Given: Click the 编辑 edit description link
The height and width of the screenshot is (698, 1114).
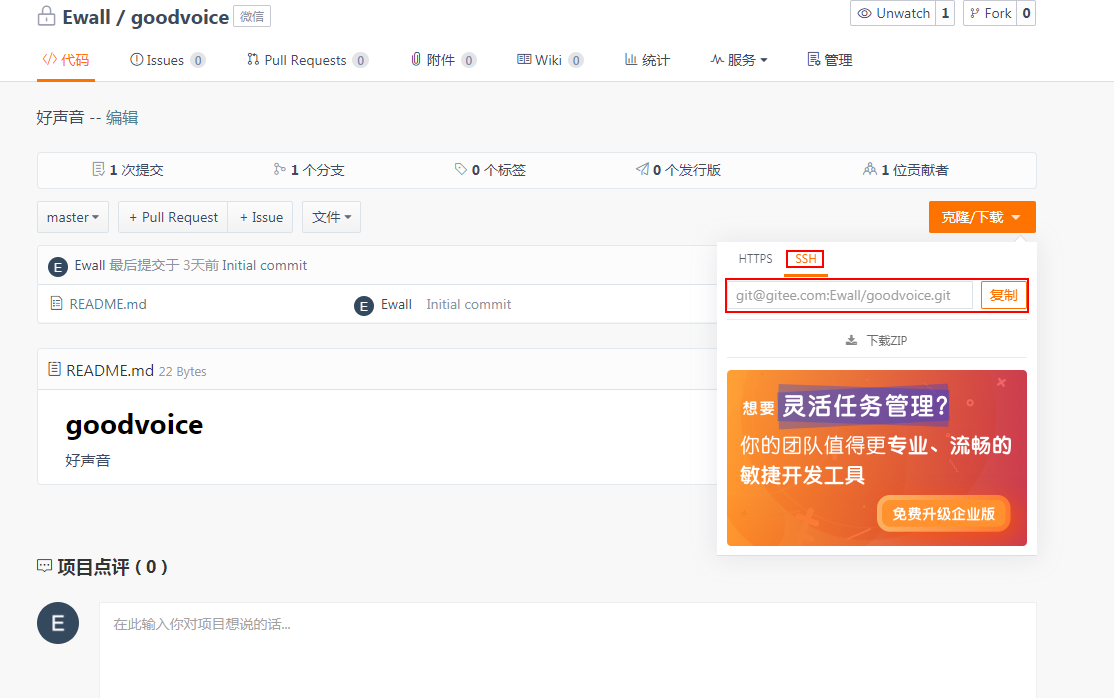Looking at the screenshot, I should point(122,117).
